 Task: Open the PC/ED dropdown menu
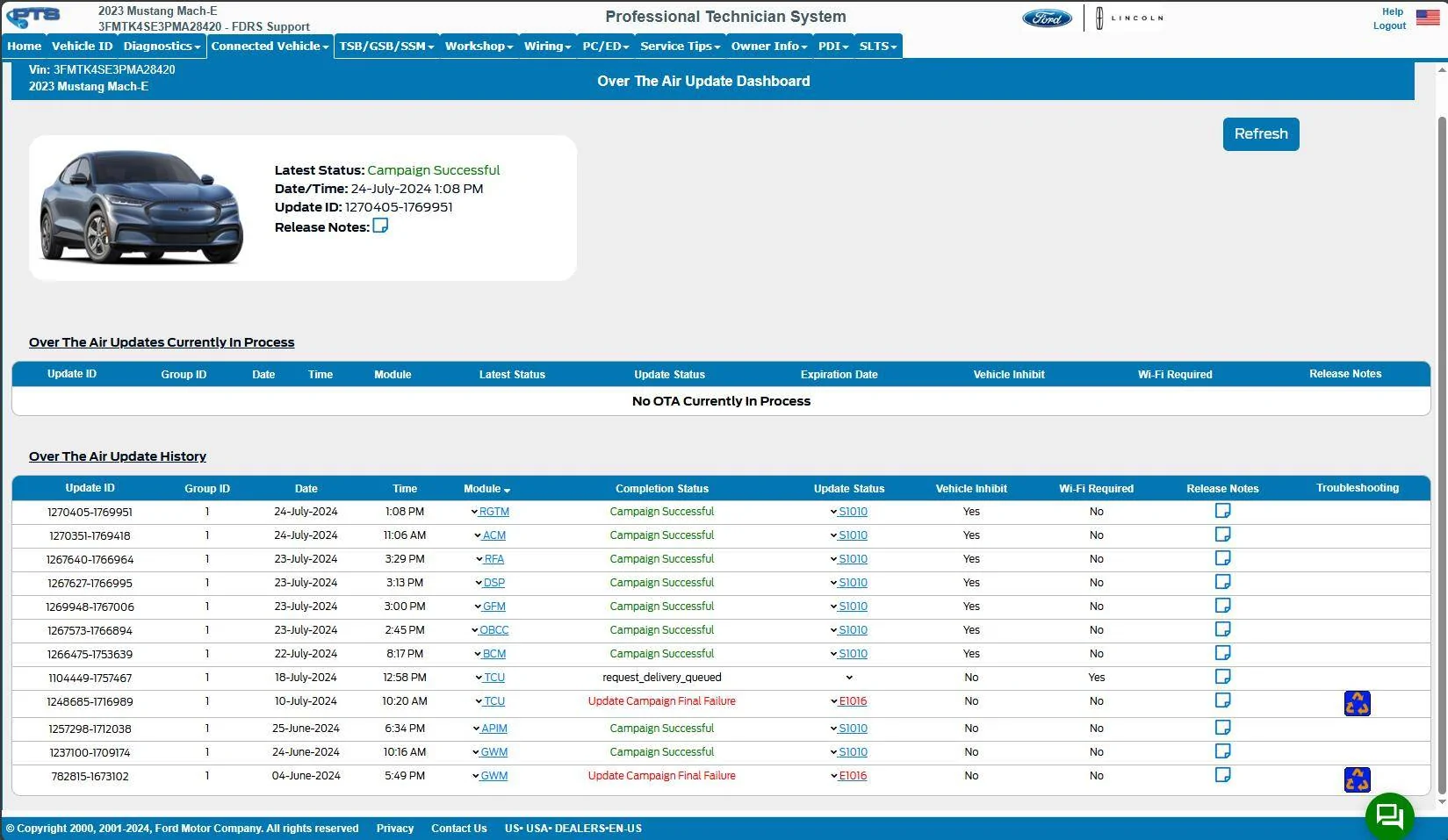pyautogui.click(x=606, y=47)
